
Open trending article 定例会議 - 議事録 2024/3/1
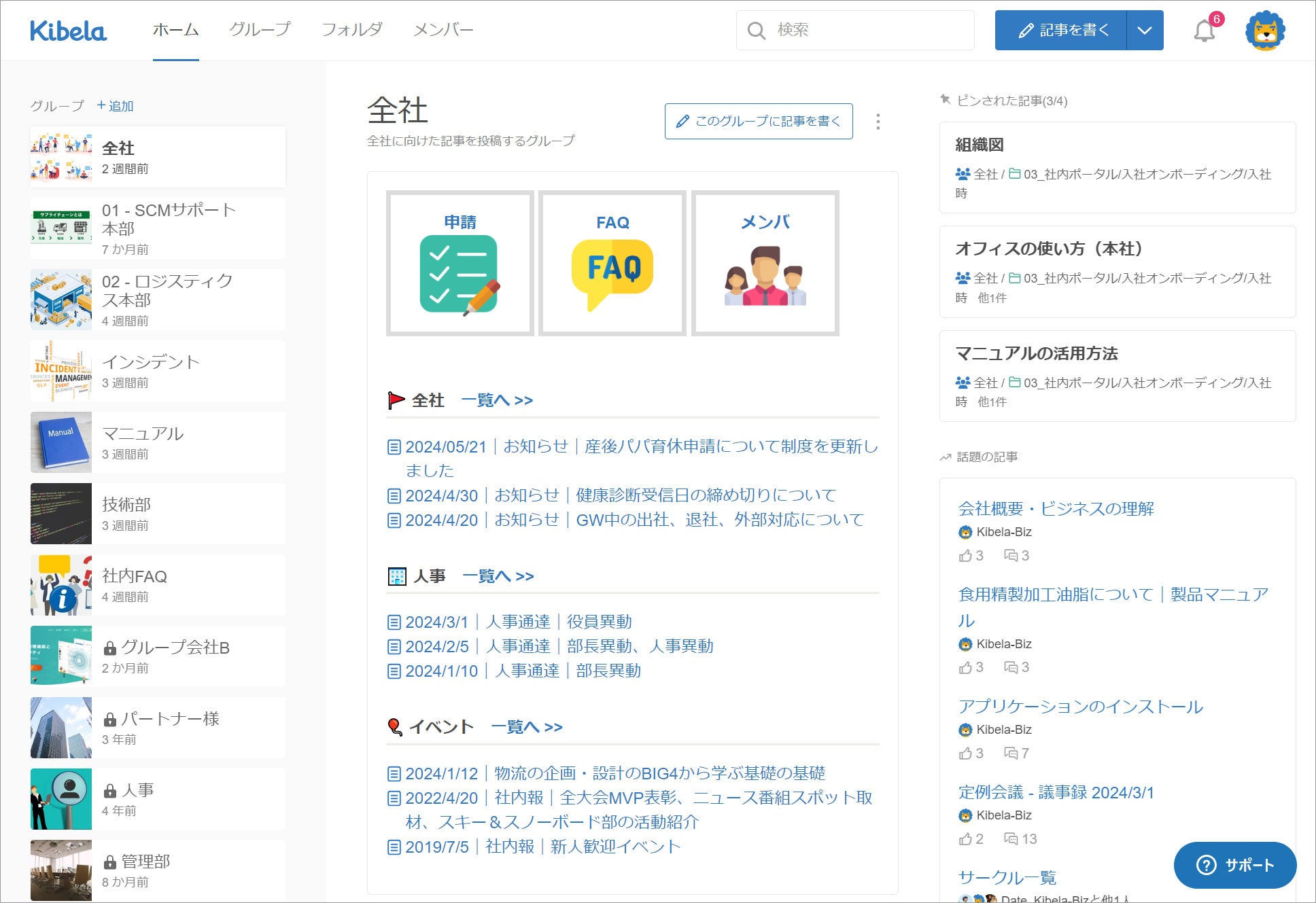1056,792
